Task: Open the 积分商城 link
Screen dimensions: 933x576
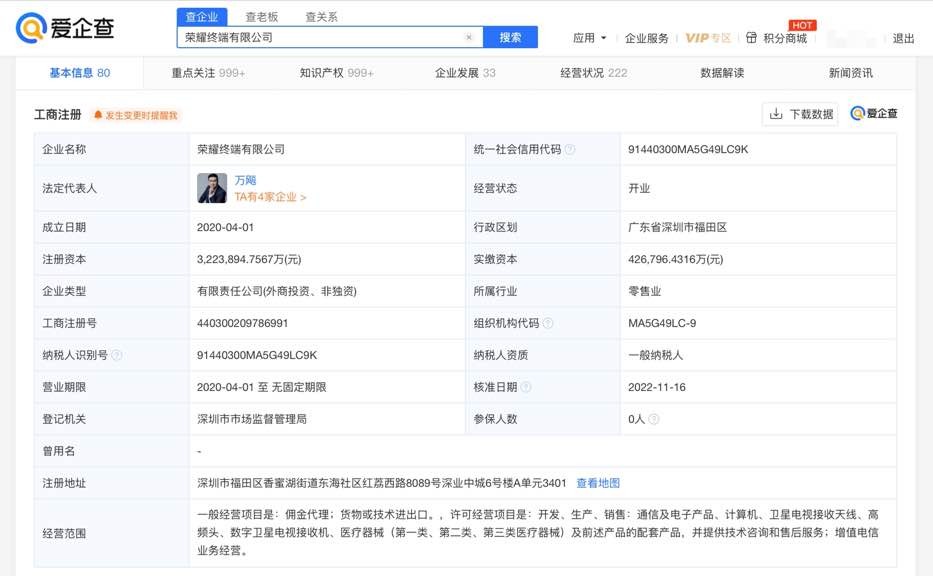Action: tap(785, 38)
